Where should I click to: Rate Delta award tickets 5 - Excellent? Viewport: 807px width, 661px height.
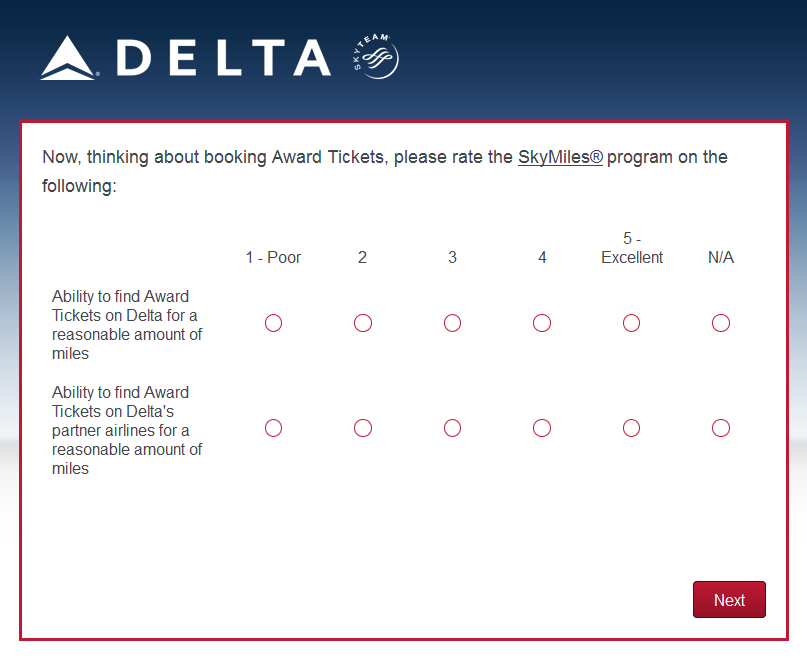[631, 323]
